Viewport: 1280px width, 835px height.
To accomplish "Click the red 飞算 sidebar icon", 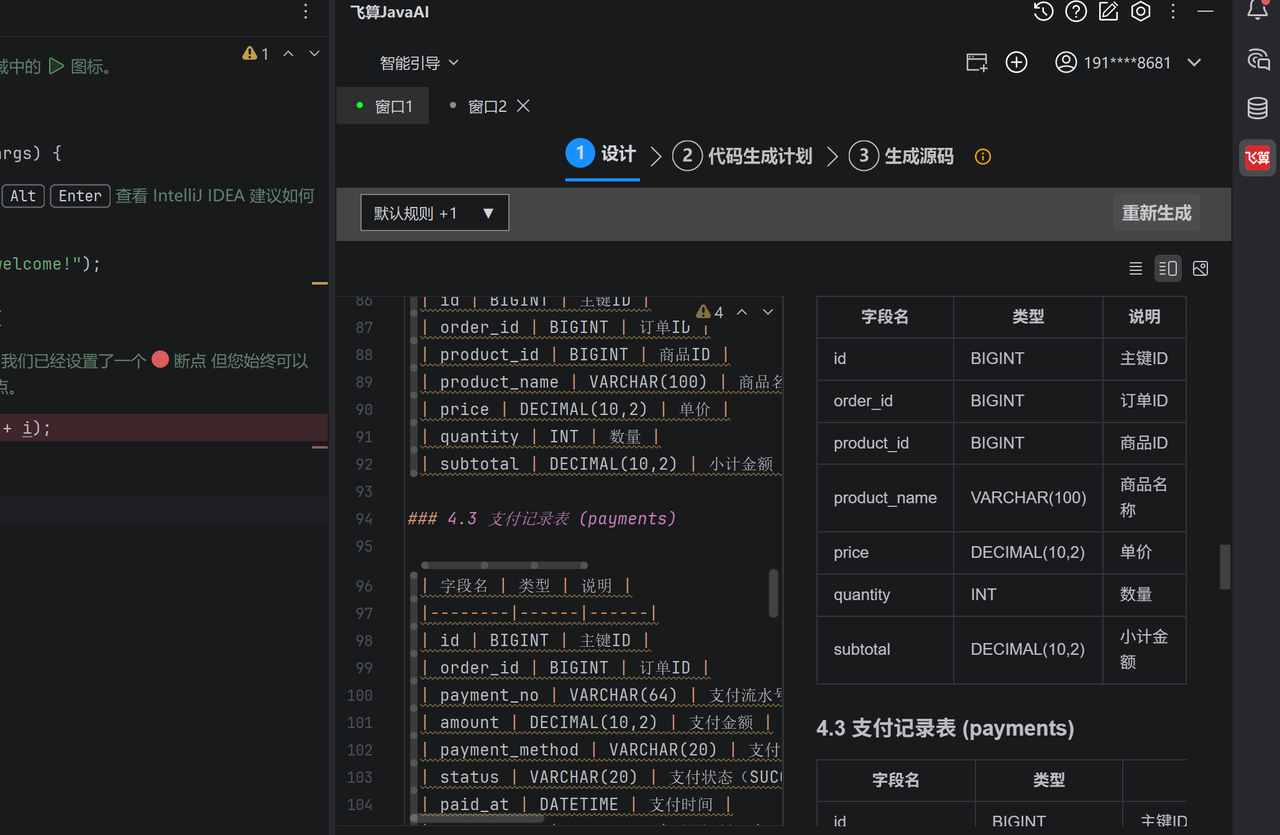I will coord(1258,157).
